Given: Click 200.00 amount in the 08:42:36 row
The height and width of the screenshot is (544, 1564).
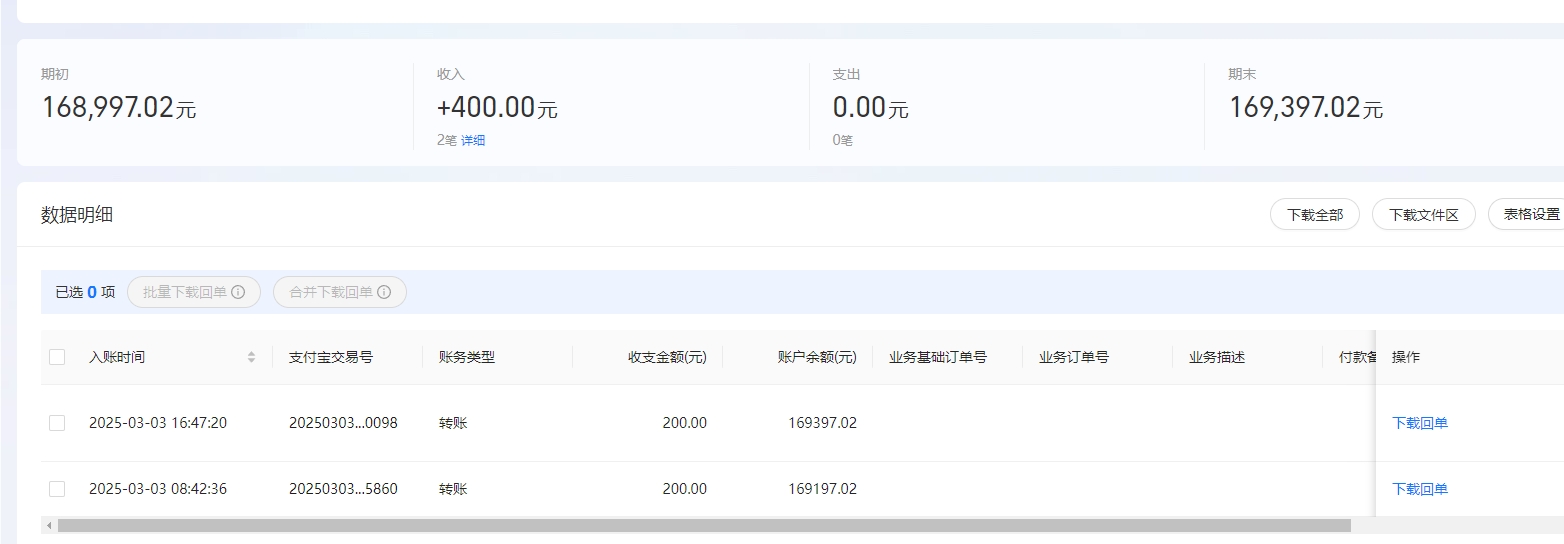Looking at the screenshot, I should pyautogui.click(x=684, y=489).
